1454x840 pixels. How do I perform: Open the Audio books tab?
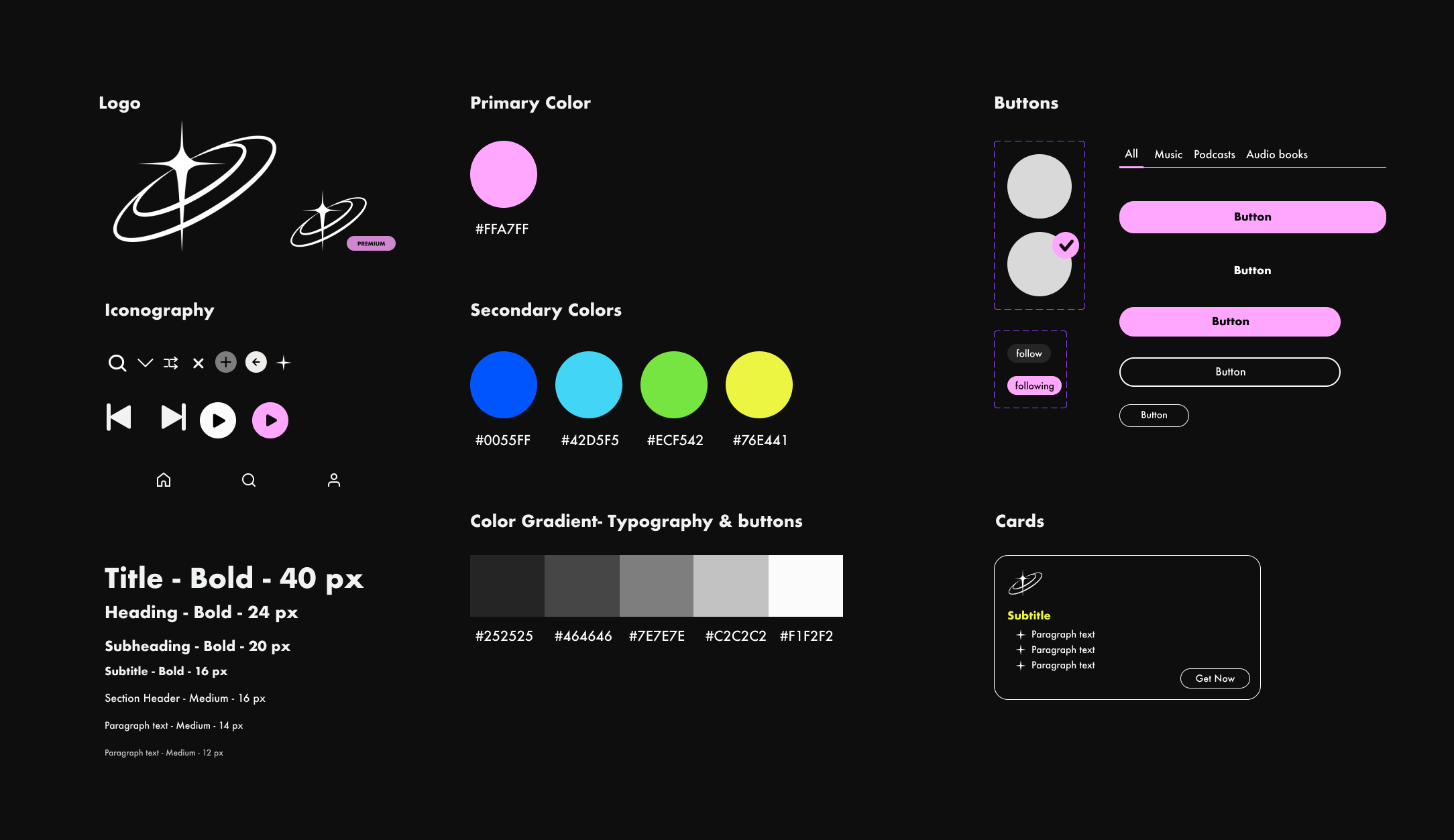coord(1276,154)
